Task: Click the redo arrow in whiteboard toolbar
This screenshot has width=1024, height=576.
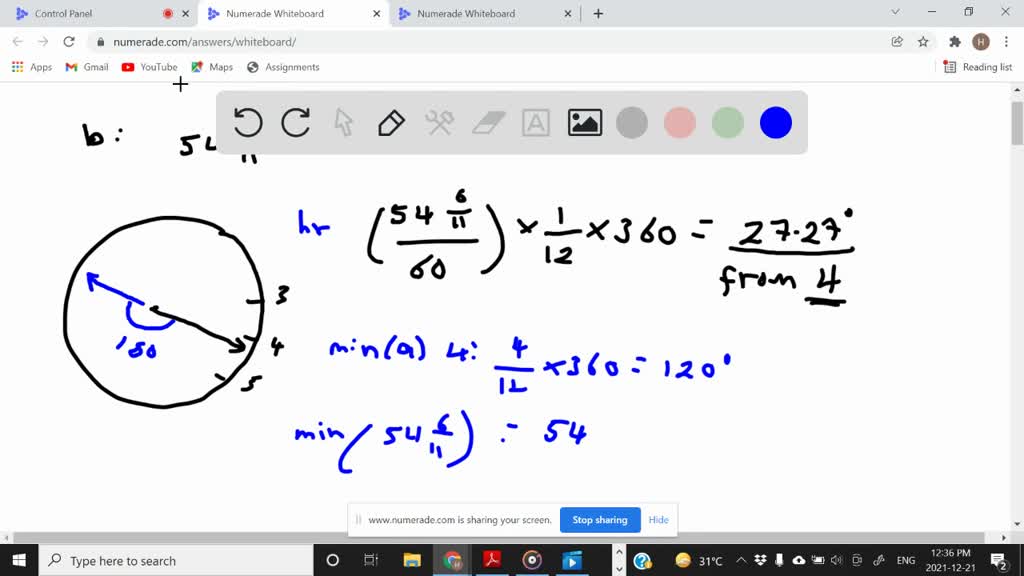Action: pyautogui.click(x=296, y=123)
